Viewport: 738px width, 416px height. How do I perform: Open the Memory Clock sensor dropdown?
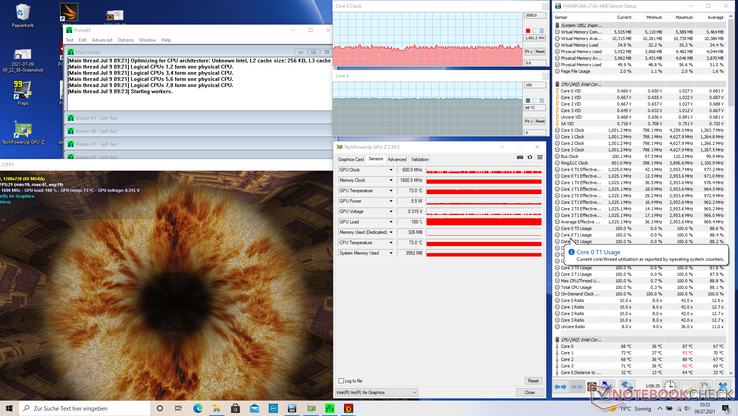click(x=391, y=180)
